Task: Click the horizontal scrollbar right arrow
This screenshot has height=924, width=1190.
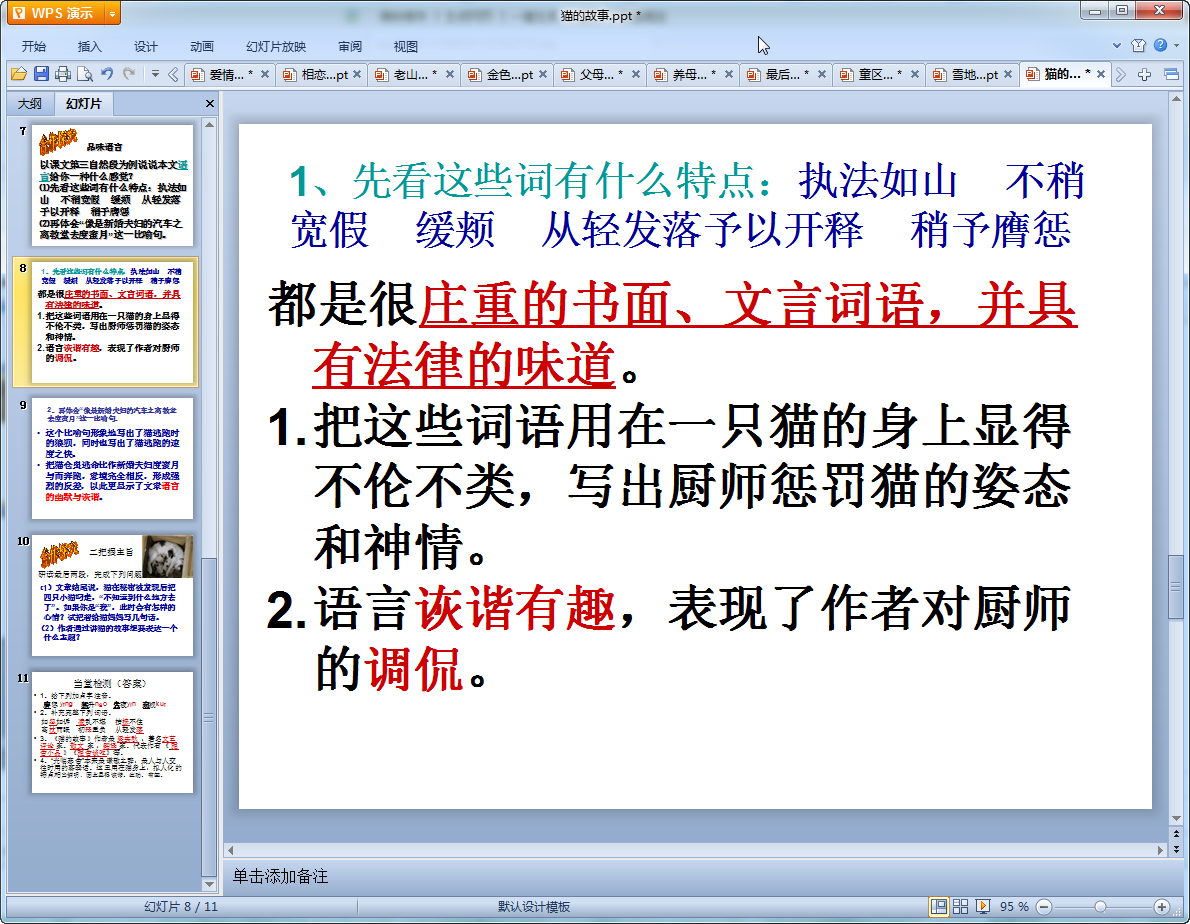Action: pyautogui.click(x=1160, y=850)
